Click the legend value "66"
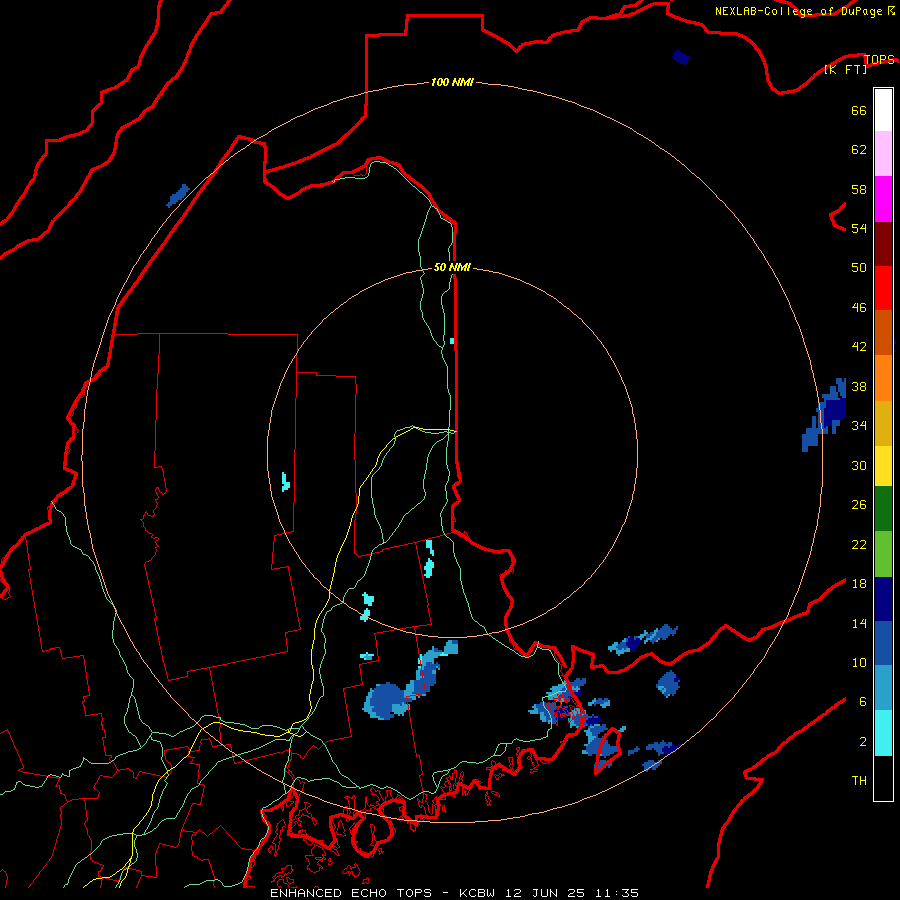The image size is (900, 900). click(x=859, y=110)
